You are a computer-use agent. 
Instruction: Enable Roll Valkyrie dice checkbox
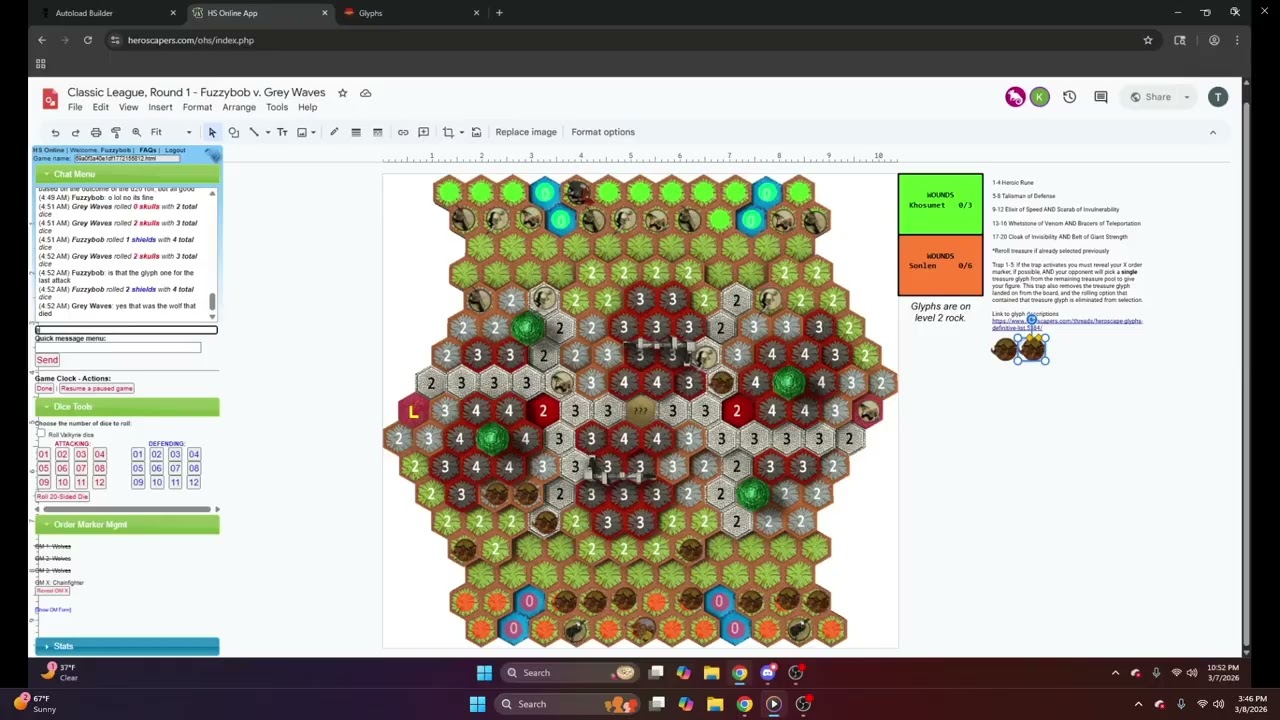pos(41,434)
